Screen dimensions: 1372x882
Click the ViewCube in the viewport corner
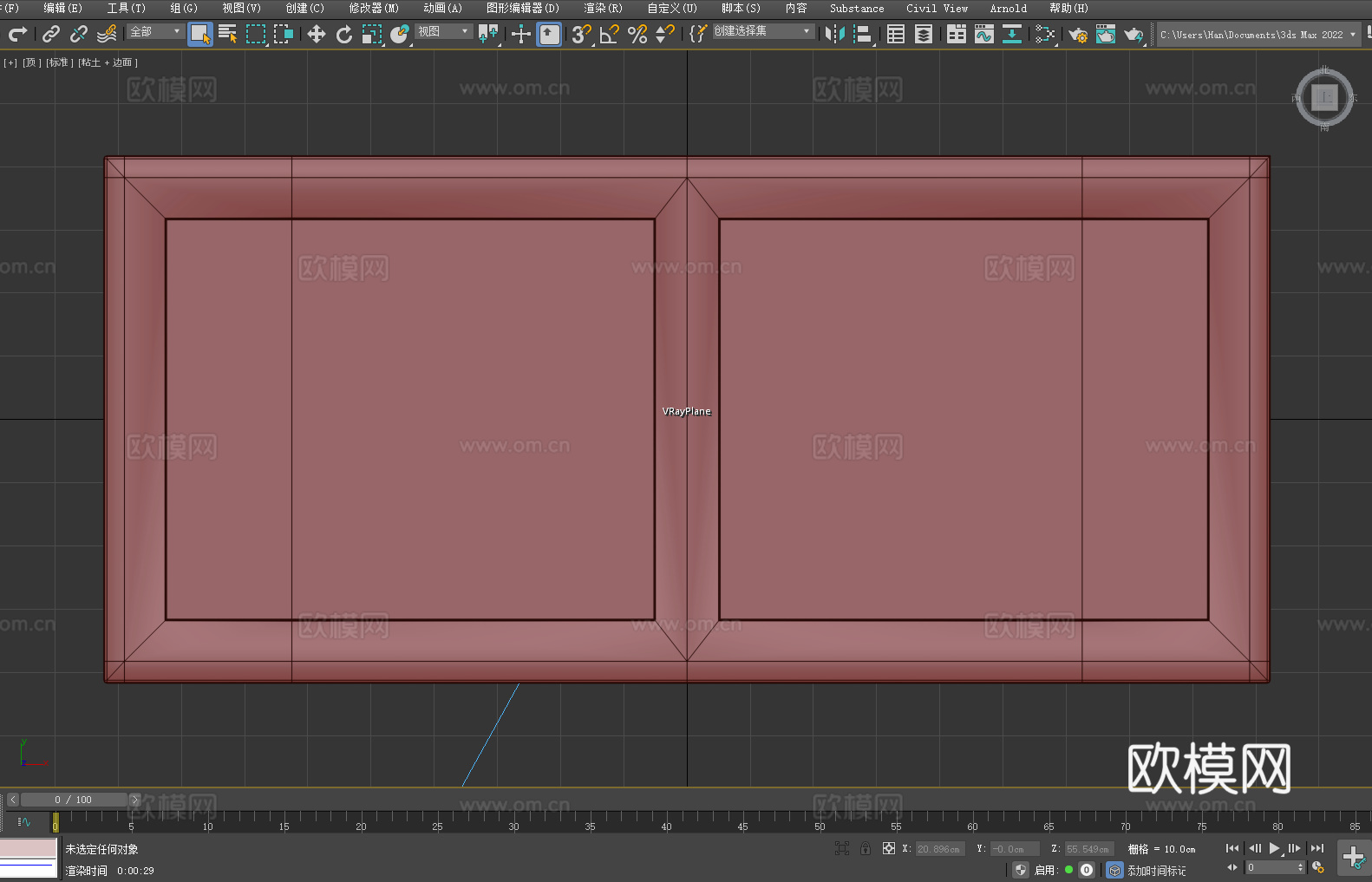(x=1324, y=97)
